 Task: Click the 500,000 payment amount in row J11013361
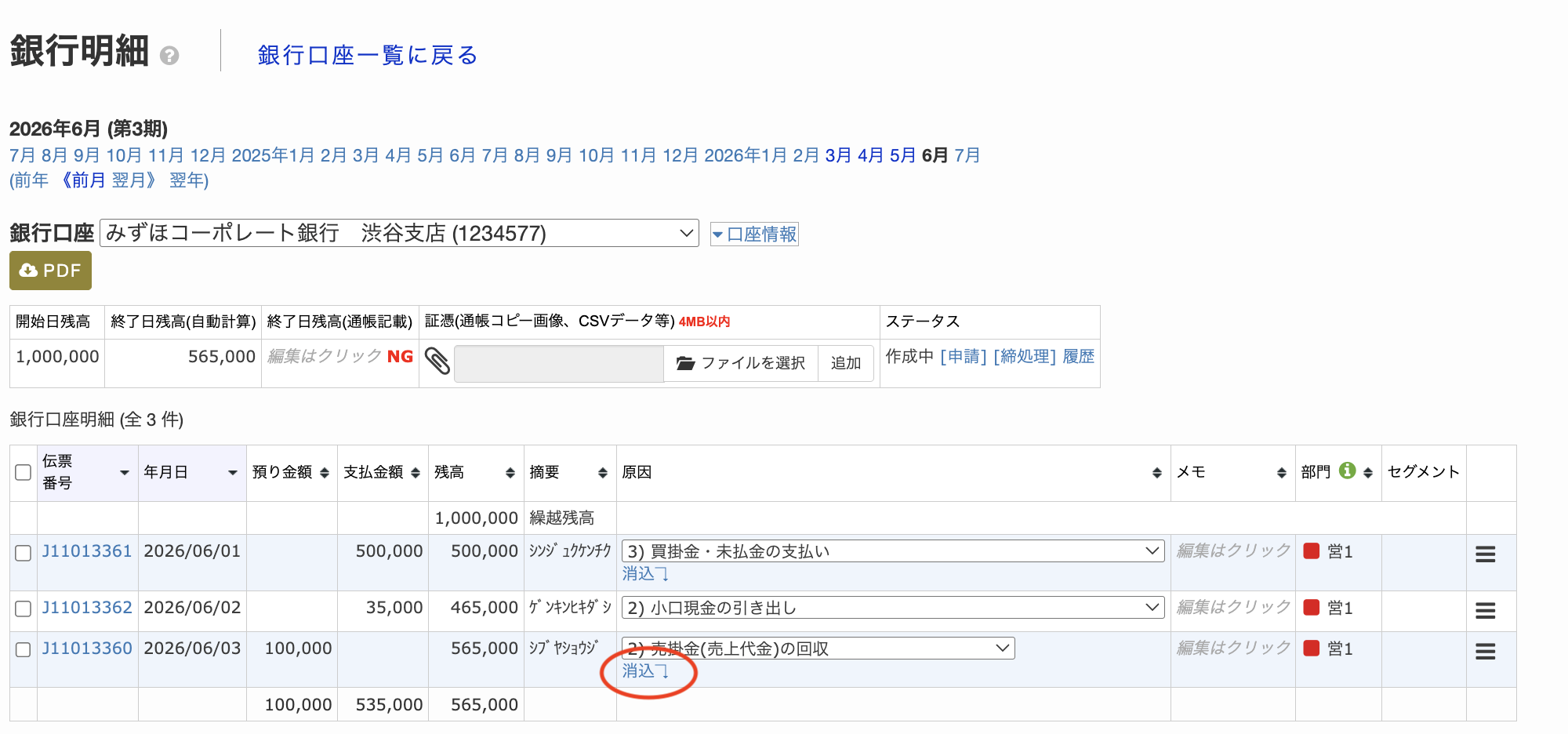[x=389, y=550]
